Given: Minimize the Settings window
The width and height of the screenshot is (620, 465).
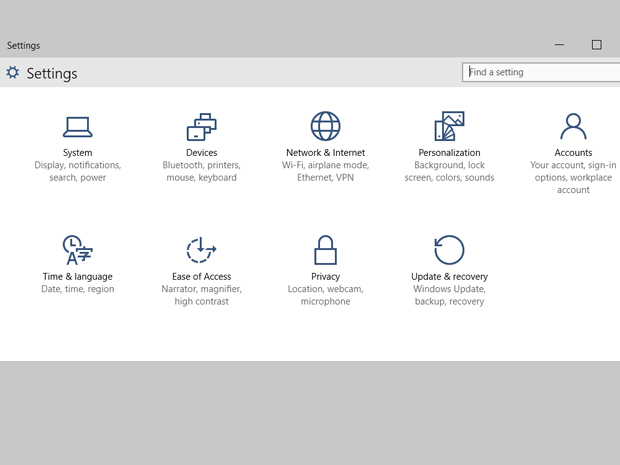Looking at the screenshot, I should click(x=559, y=45).
